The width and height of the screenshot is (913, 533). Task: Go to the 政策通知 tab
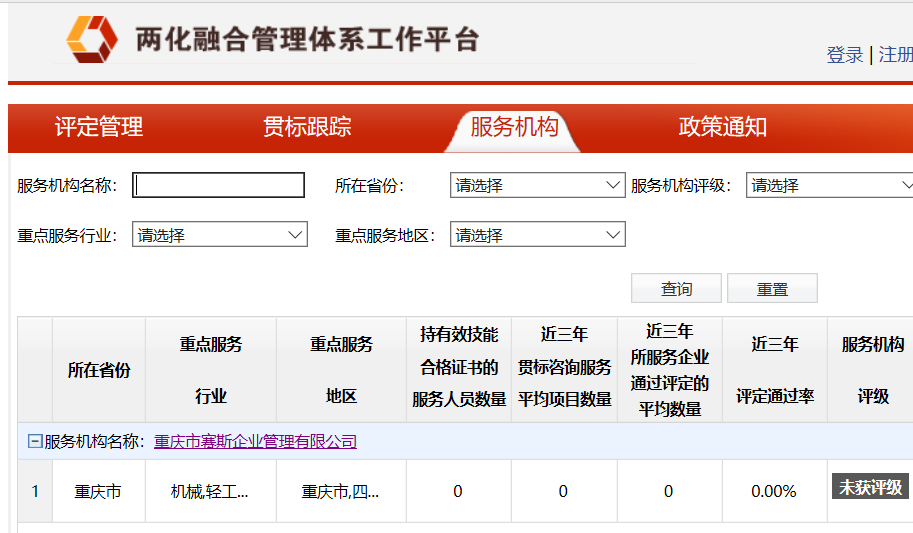pyautogui.click(x=722, y=127)
